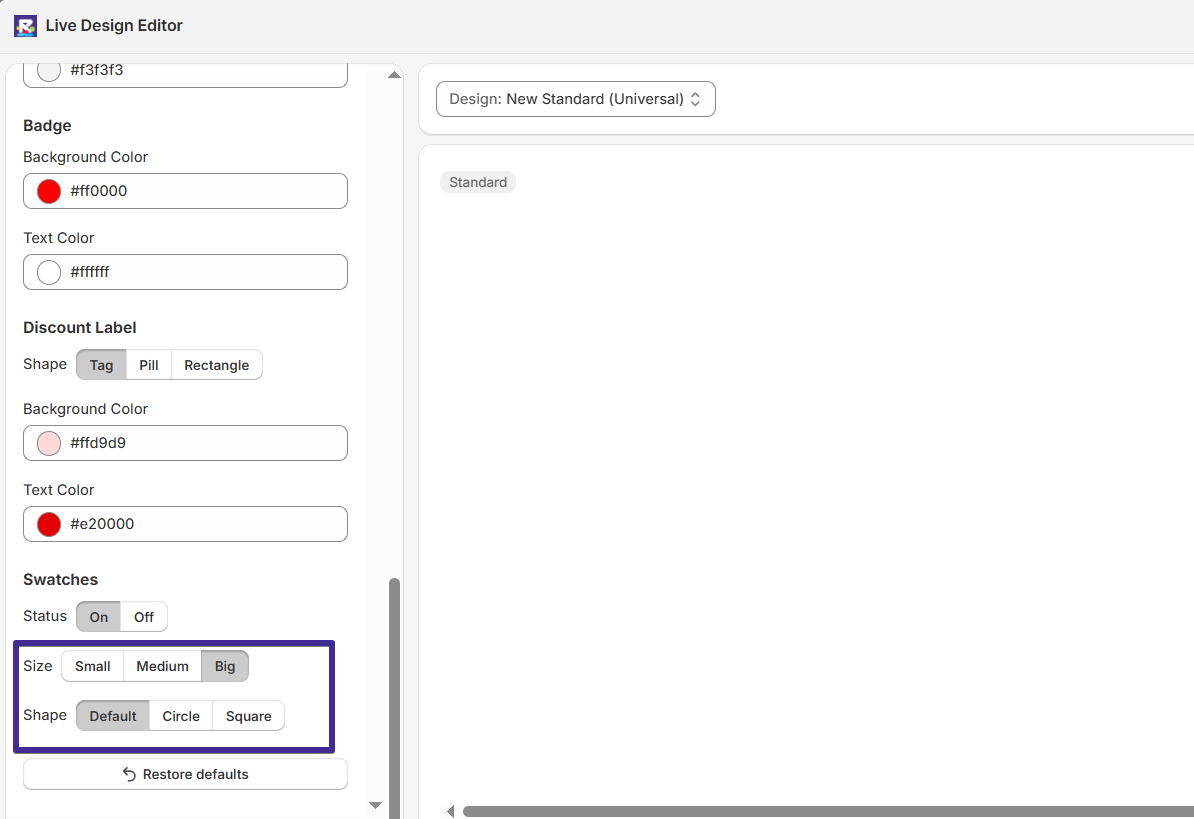1194x819 pixels.
Task: Click the Live Design Editor app logo
Action: coord(25,26)
